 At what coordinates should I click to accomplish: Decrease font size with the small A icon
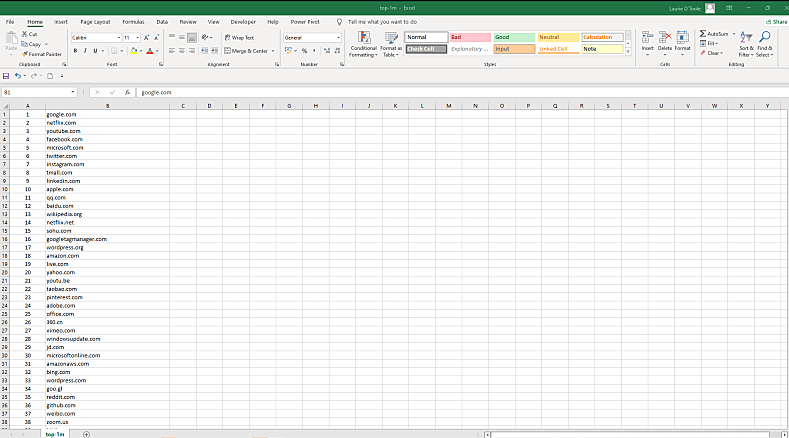pyautogui.click(x=156, y=38)
